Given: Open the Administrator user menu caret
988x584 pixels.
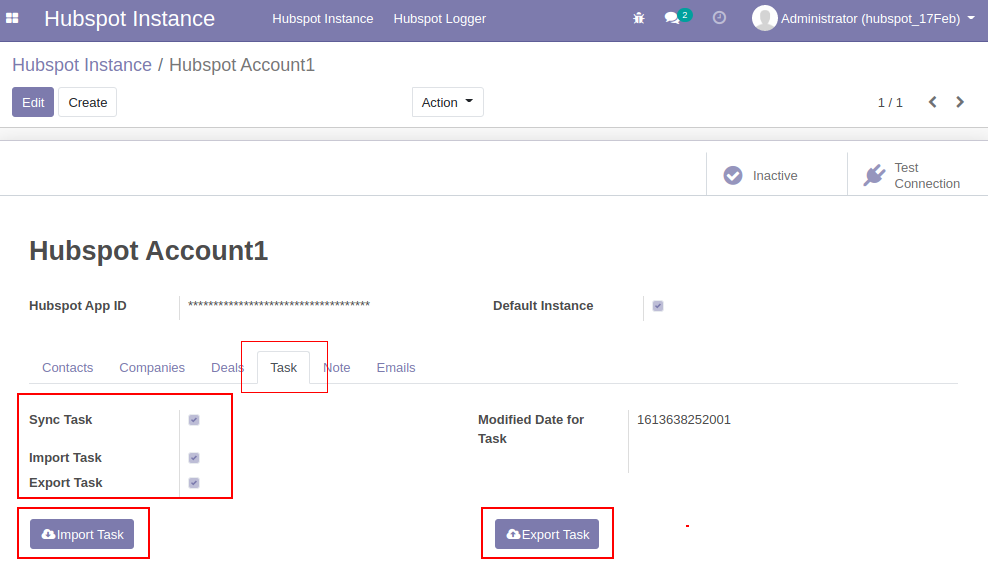Looking at the screenshot, I should pyautogui.click(x=971, y=18).
